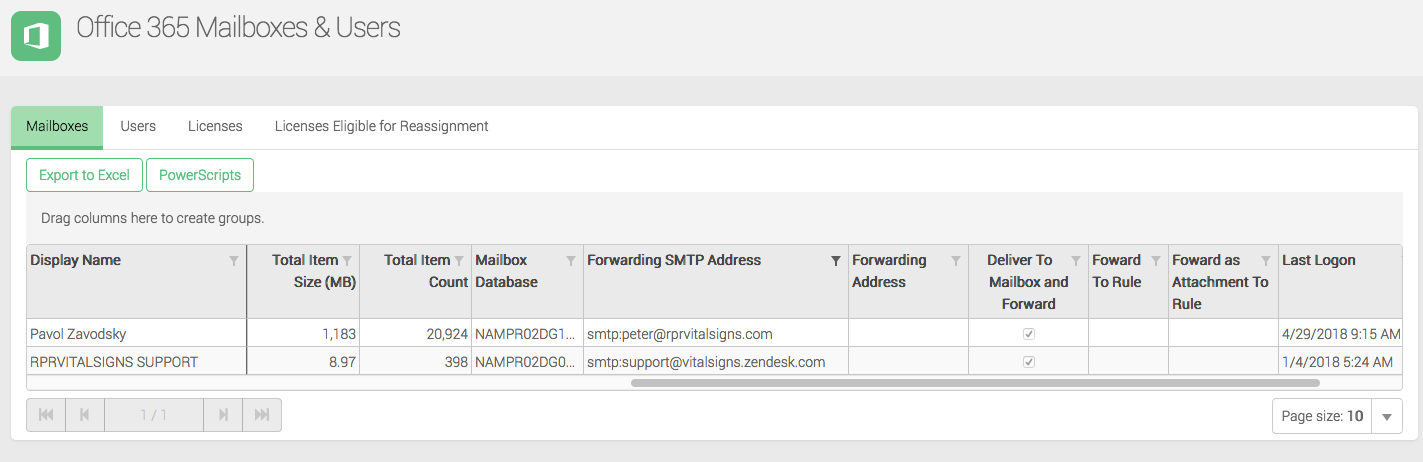Open filter for Deliver To Mailbox and Forward
The image size is (1423, 462).
point(1076,261)
